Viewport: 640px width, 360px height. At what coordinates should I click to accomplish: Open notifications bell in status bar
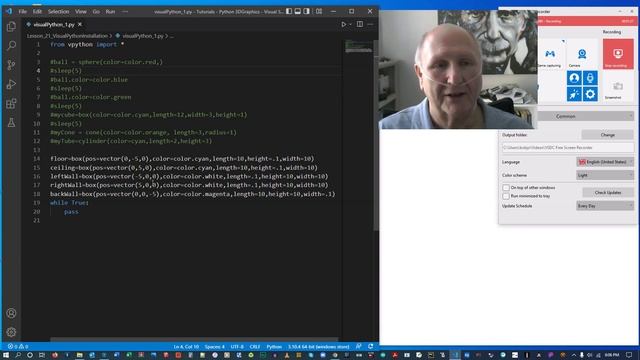[x=371, y=346]
